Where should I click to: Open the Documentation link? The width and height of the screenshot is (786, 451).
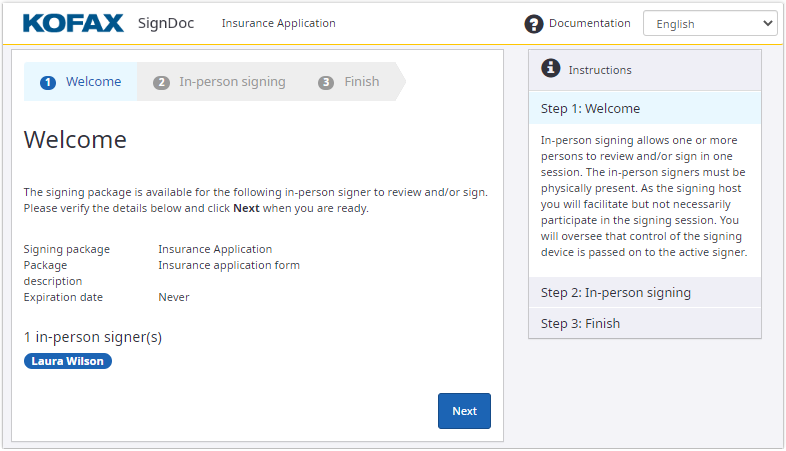[x=590, y=23]
